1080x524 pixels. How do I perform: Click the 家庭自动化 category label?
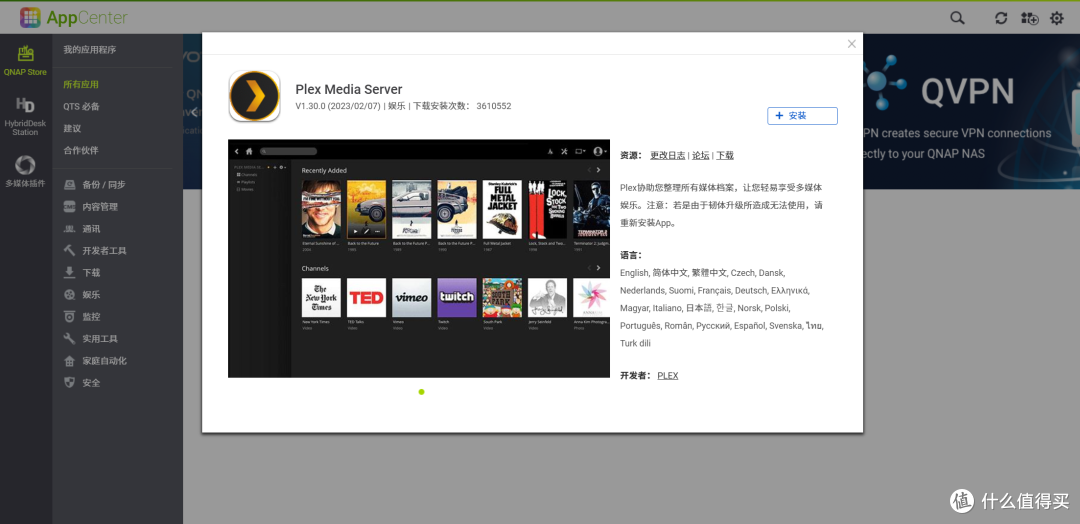pos(105,361)
